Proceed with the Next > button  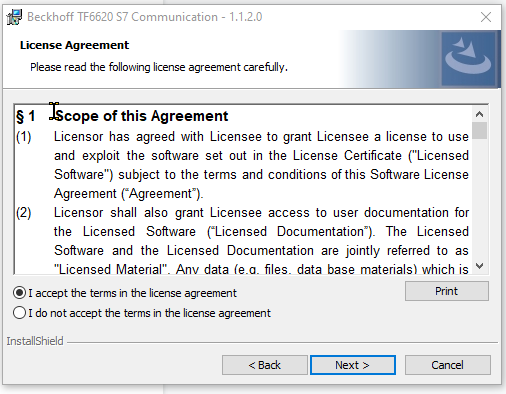point(353,365)
